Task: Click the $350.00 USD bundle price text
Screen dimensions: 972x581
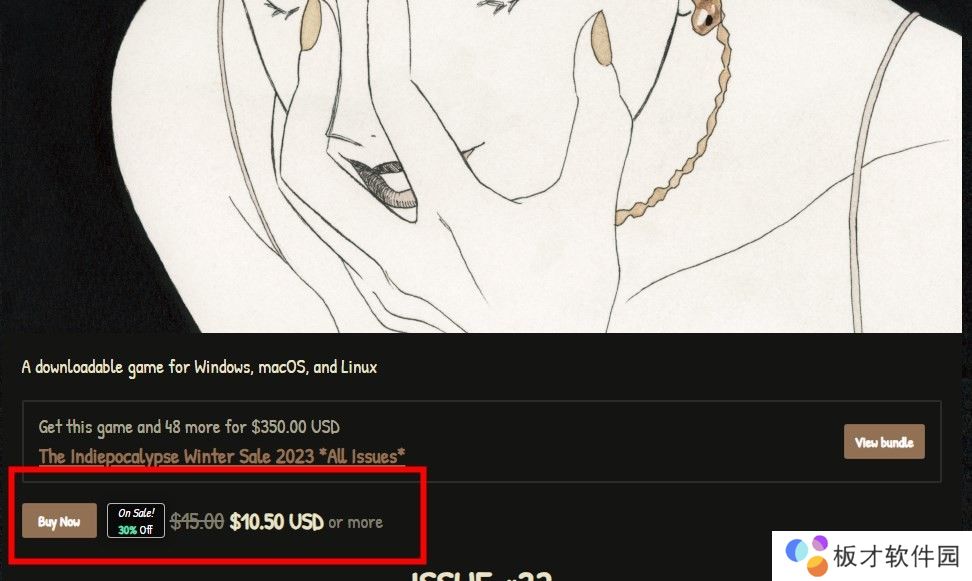Action: 295,427
